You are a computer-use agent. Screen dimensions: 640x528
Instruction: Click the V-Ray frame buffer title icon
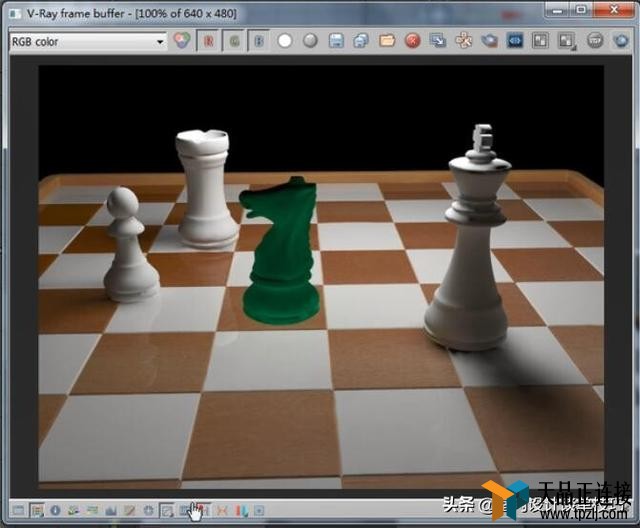(x=16, y=13)
